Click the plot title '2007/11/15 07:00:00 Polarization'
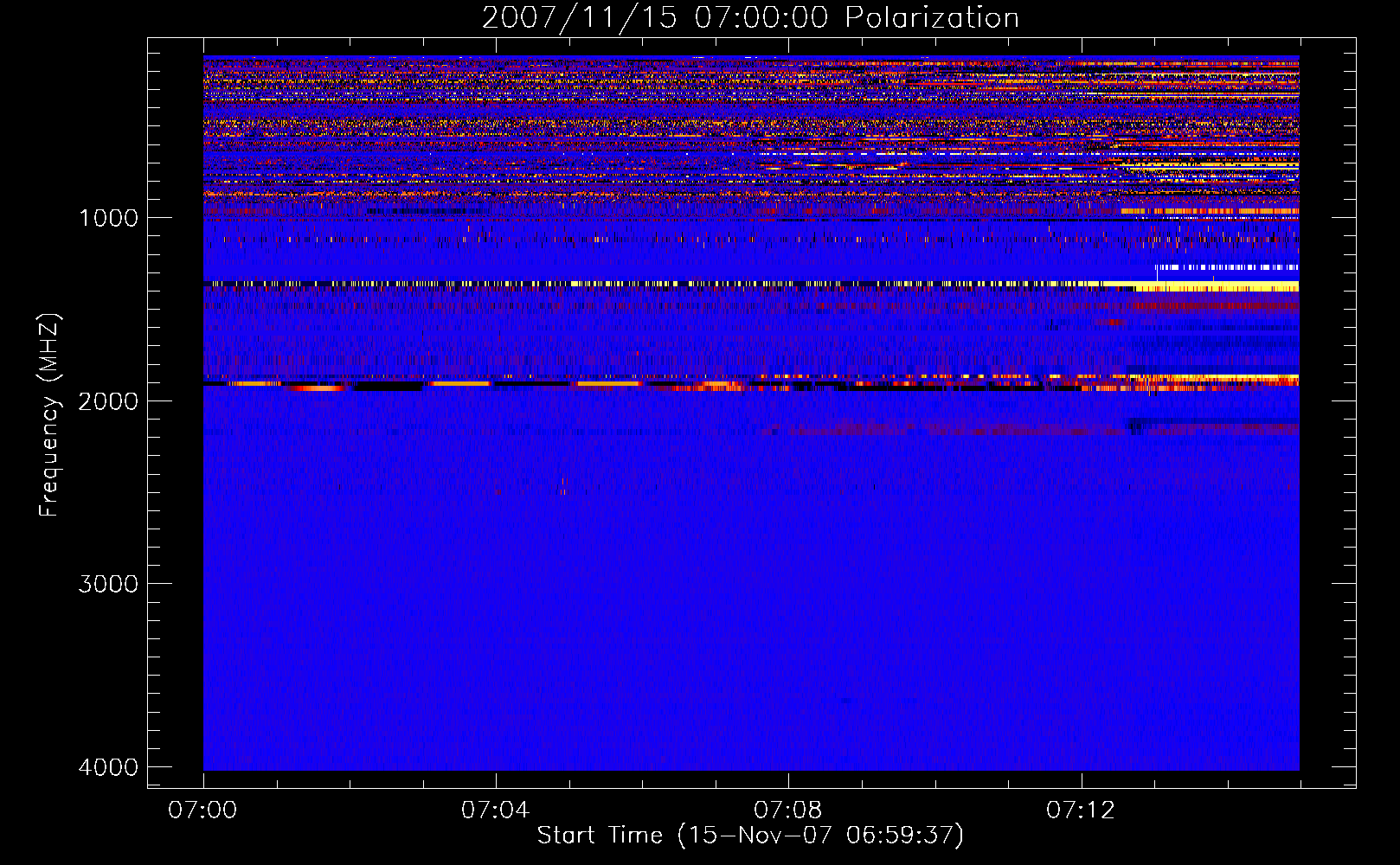Image resolution: width=1400 pixels, height=865 pixels. tap(750, 18)
